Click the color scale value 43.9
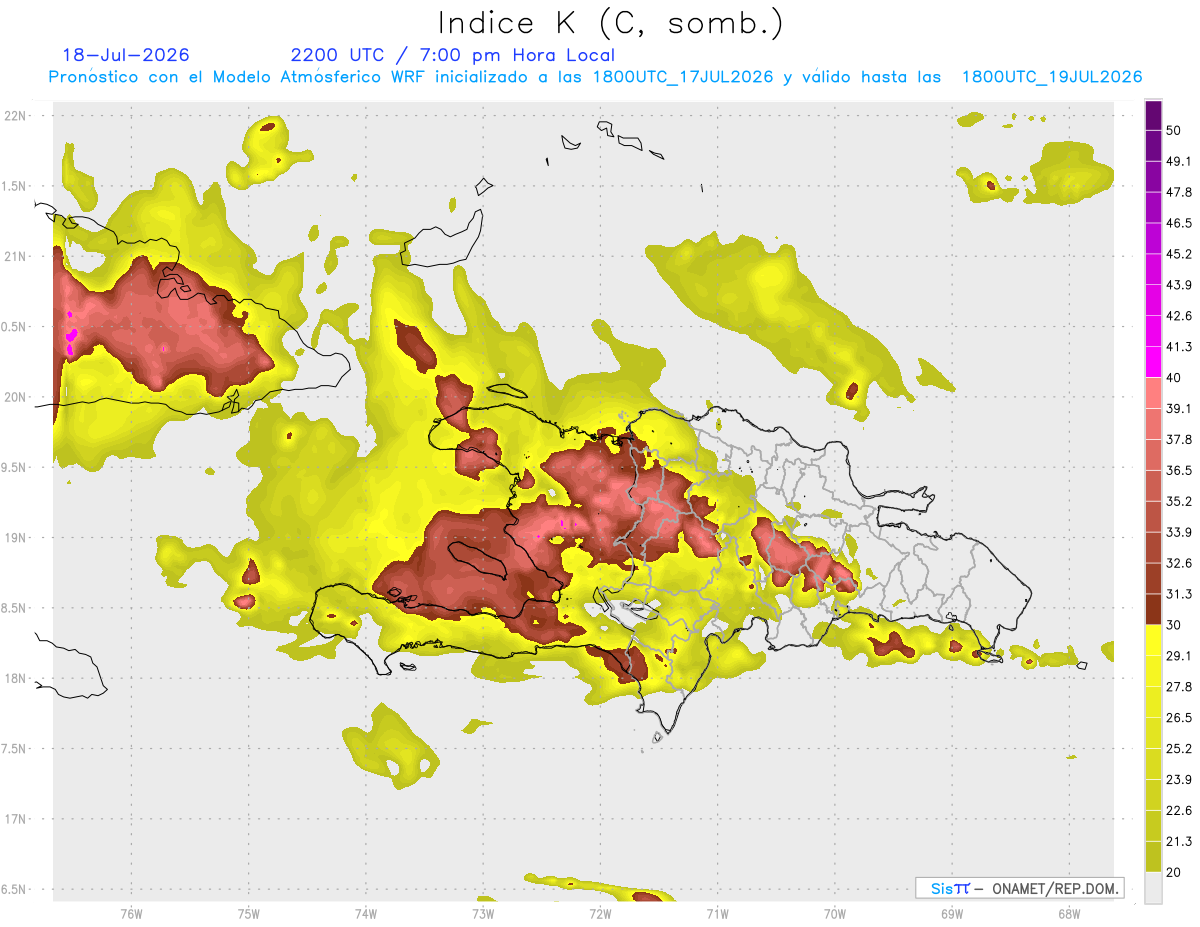 tap(1179, 285)
